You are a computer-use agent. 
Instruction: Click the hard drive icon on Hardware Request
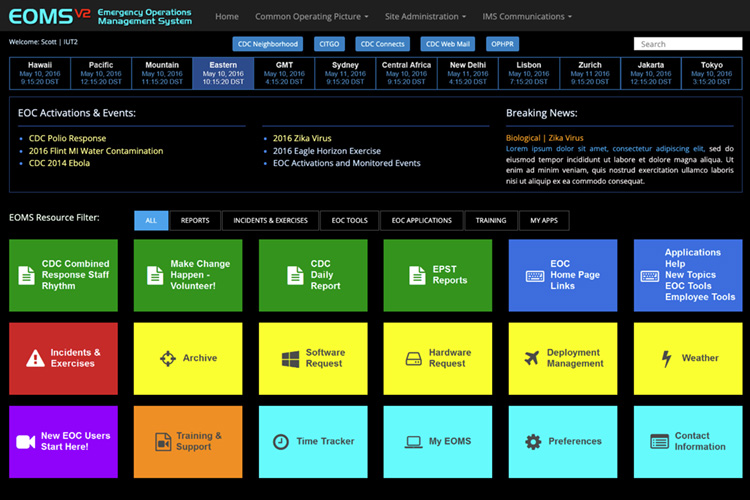pos(413,358)
